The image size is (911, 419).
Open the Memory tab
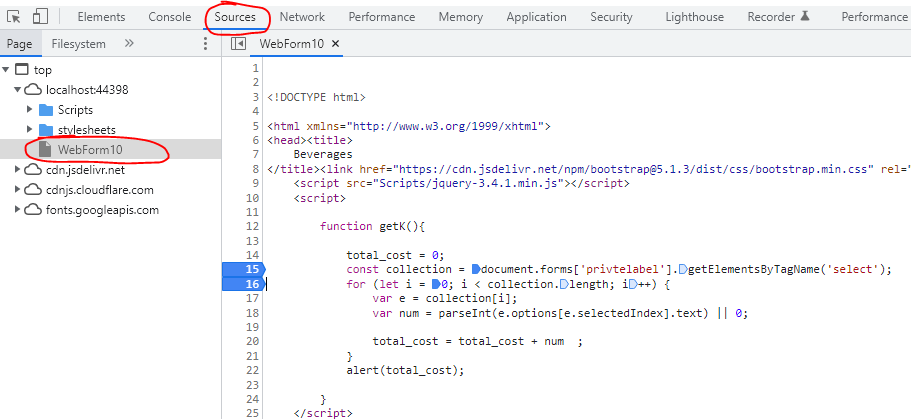461,17
